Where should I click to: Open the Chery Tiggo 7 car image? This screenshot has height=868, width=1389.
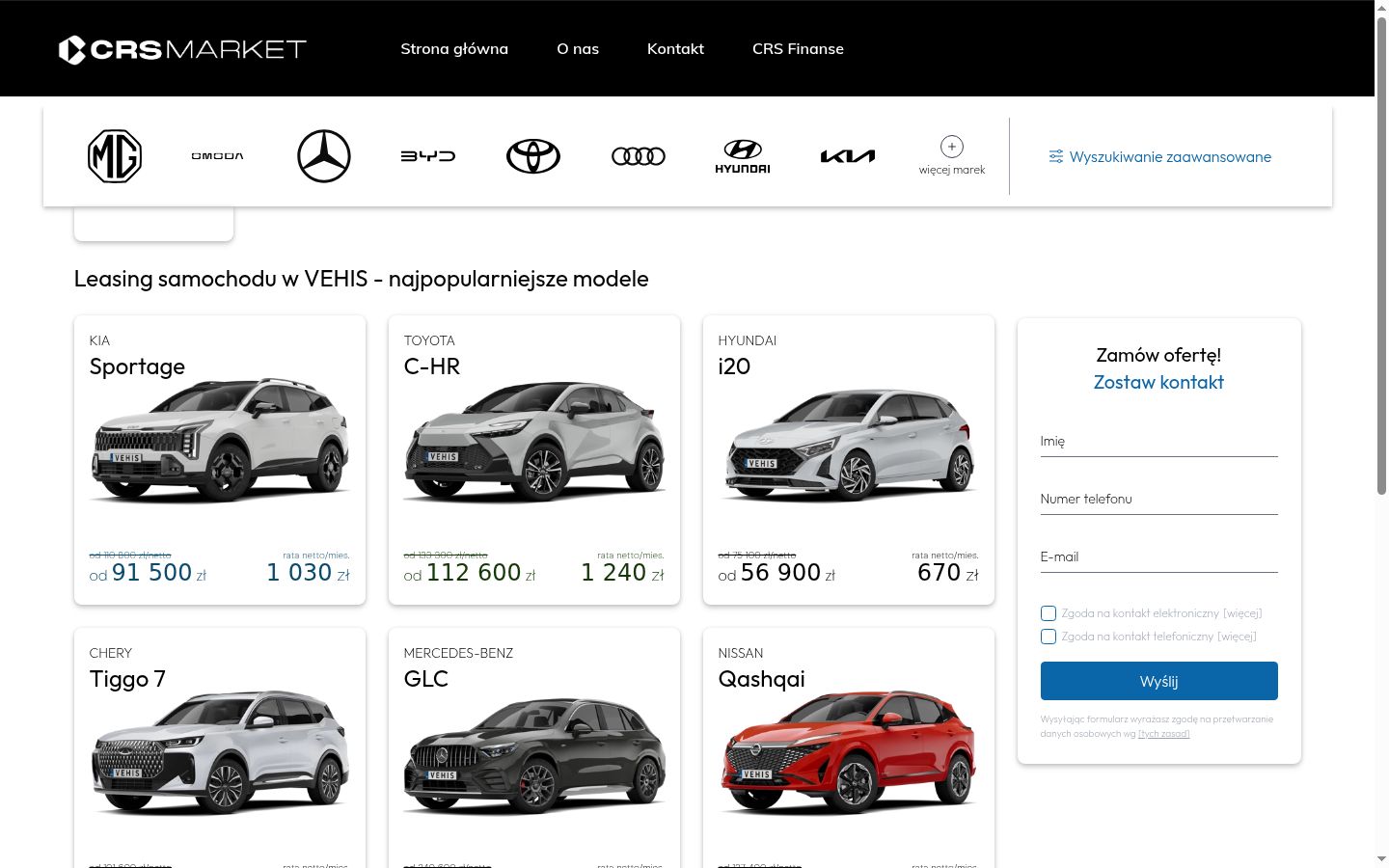pos(220,752)
